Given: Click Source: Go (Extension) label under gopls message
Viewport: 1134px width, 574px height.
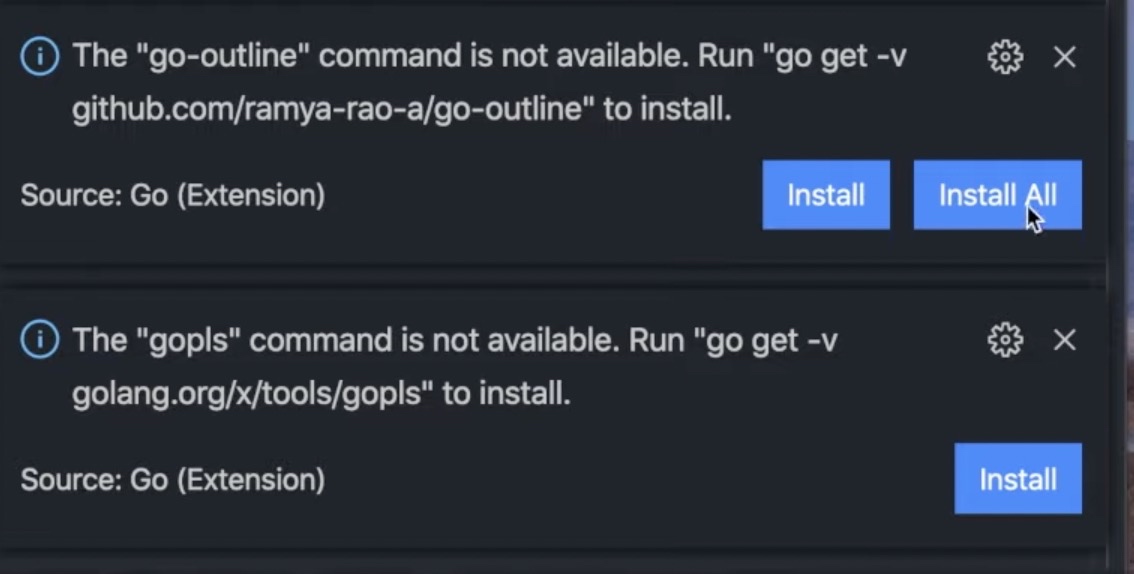Looking at the screenshot, I should (x=173, y=480).
